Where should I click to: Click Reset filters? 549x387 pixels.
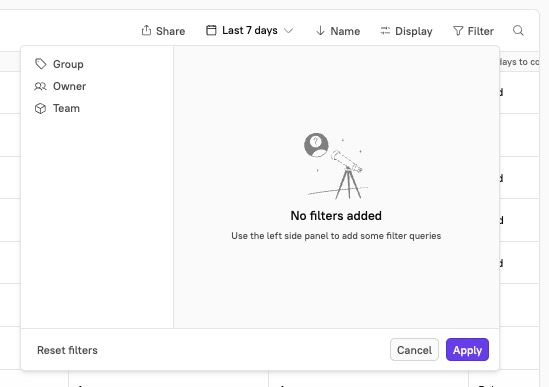click(67, 350)
